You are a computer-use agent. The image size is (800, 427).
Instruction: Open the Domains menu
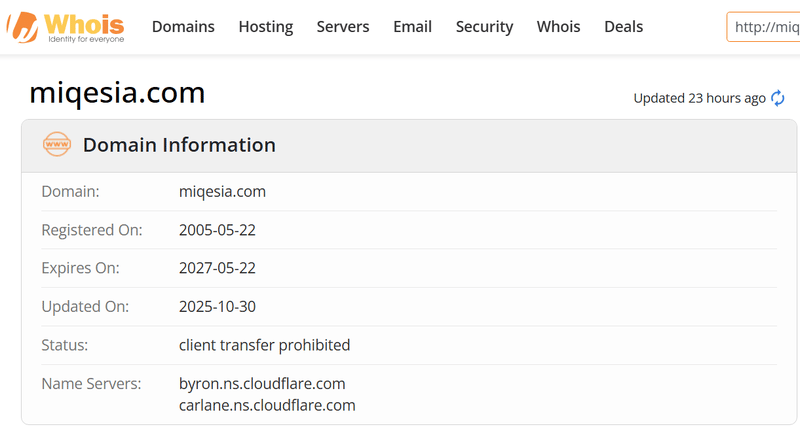pyautogui.click(x=183, y=27)
